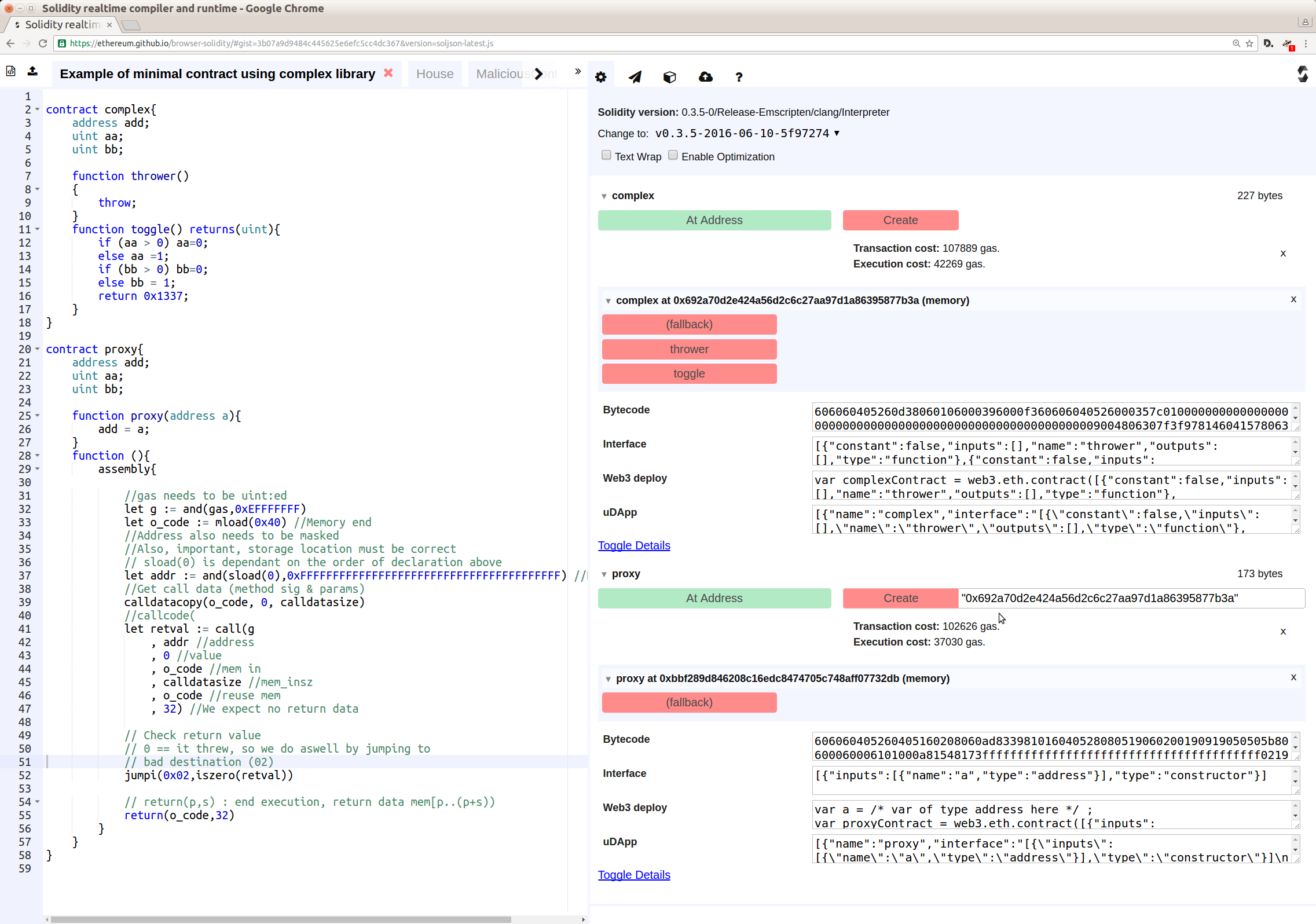The height and width of the screenshot is (924, 1316).
Task: Enable the Text Wrap checkbox
Action: (606, 155)
